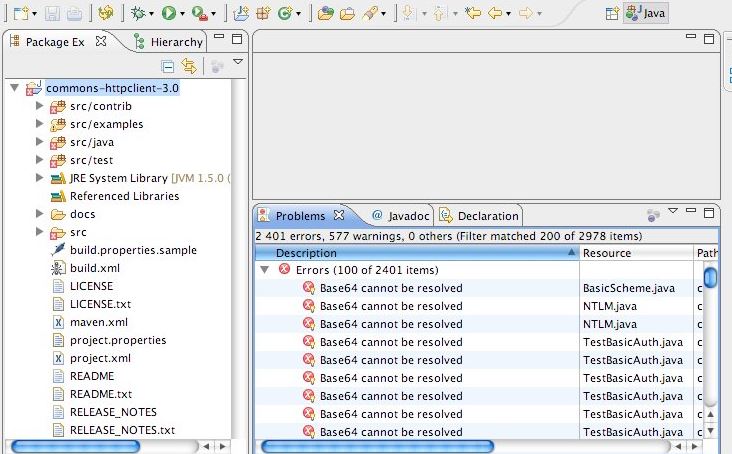The height and width of the screenshot is (454, 732).
Task: Open the Back history dropdown arrow
Action: click(x=508, y=14)
